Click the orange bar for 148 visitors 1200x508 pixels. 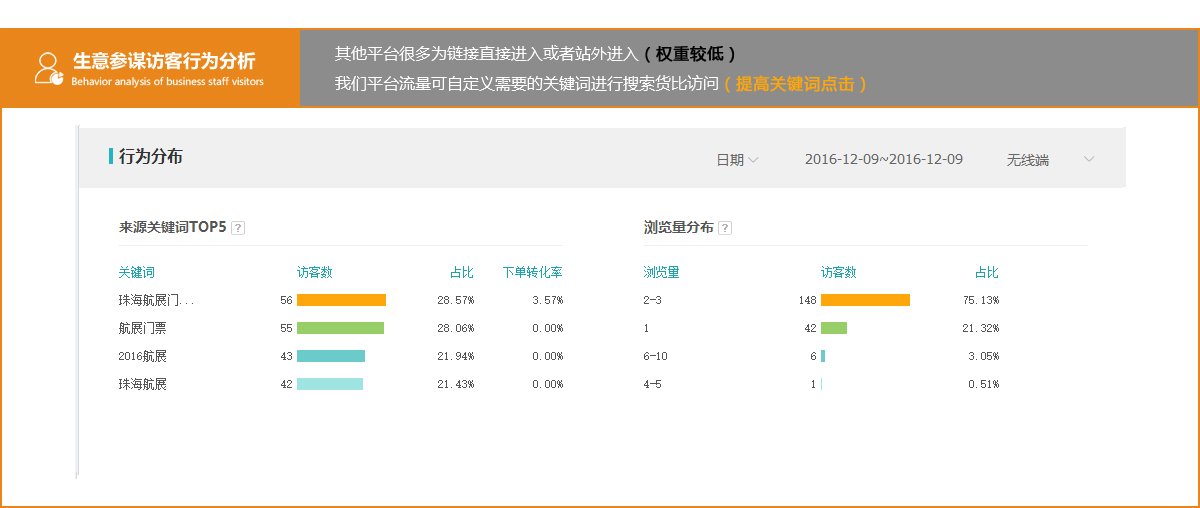pyautogui.click(x=865, y=300)
